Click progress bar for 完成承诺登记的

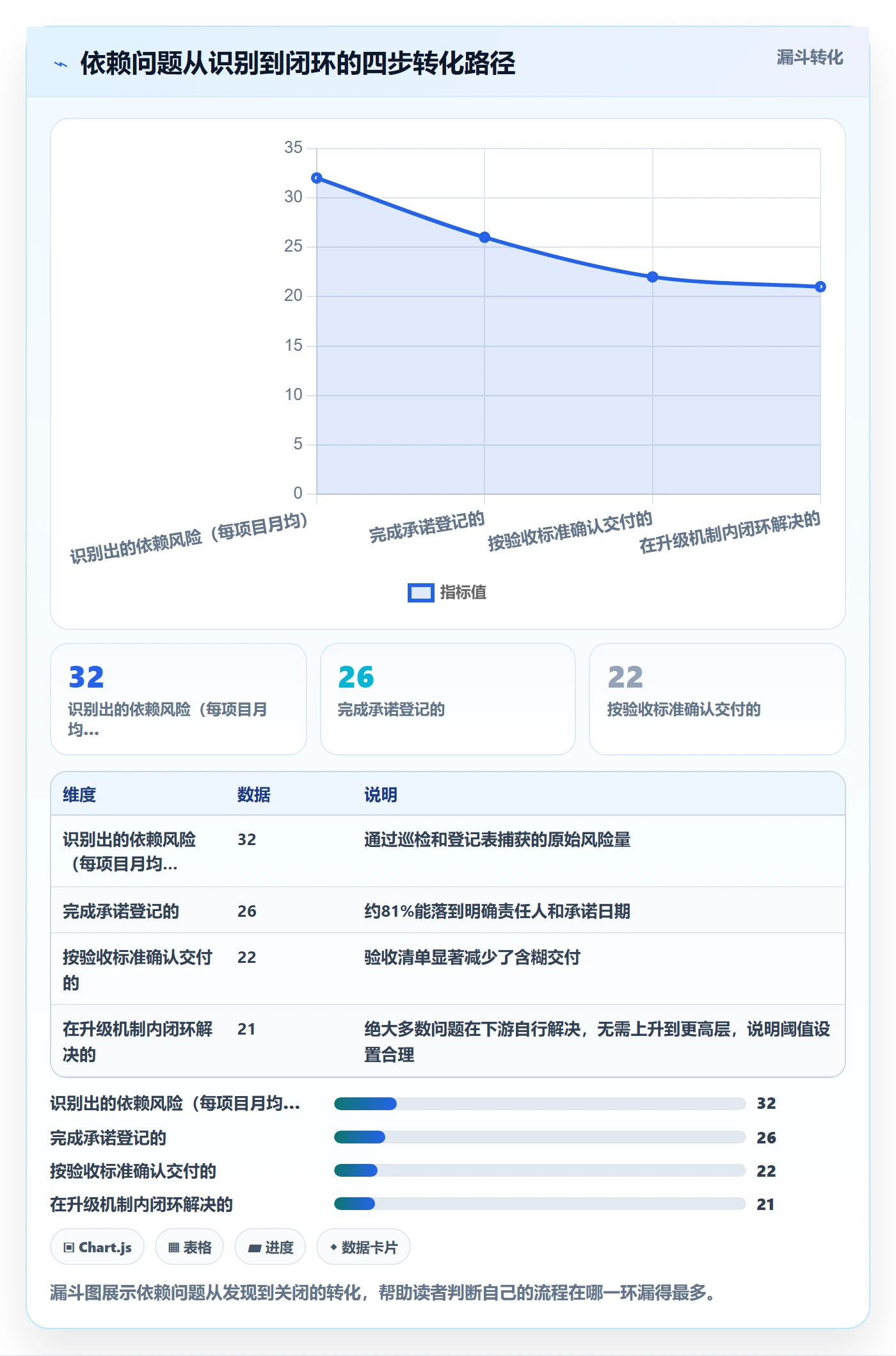[x=540, y=1137]
